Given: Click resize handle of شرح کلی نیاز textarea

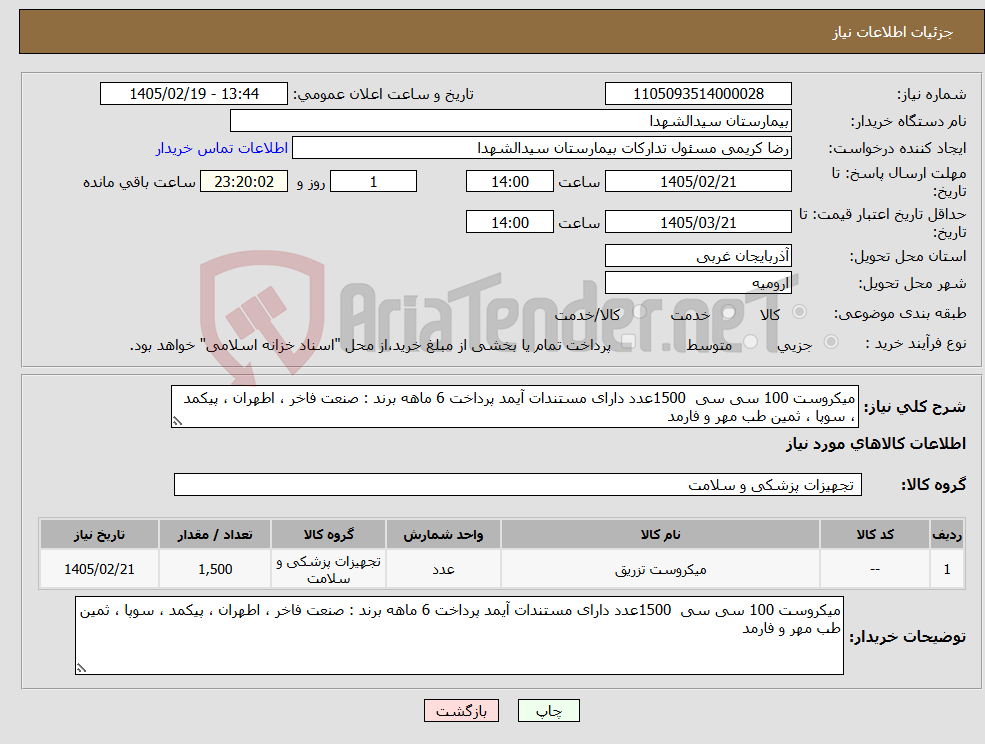Looking at the screenshot, I should click(177, 422).
